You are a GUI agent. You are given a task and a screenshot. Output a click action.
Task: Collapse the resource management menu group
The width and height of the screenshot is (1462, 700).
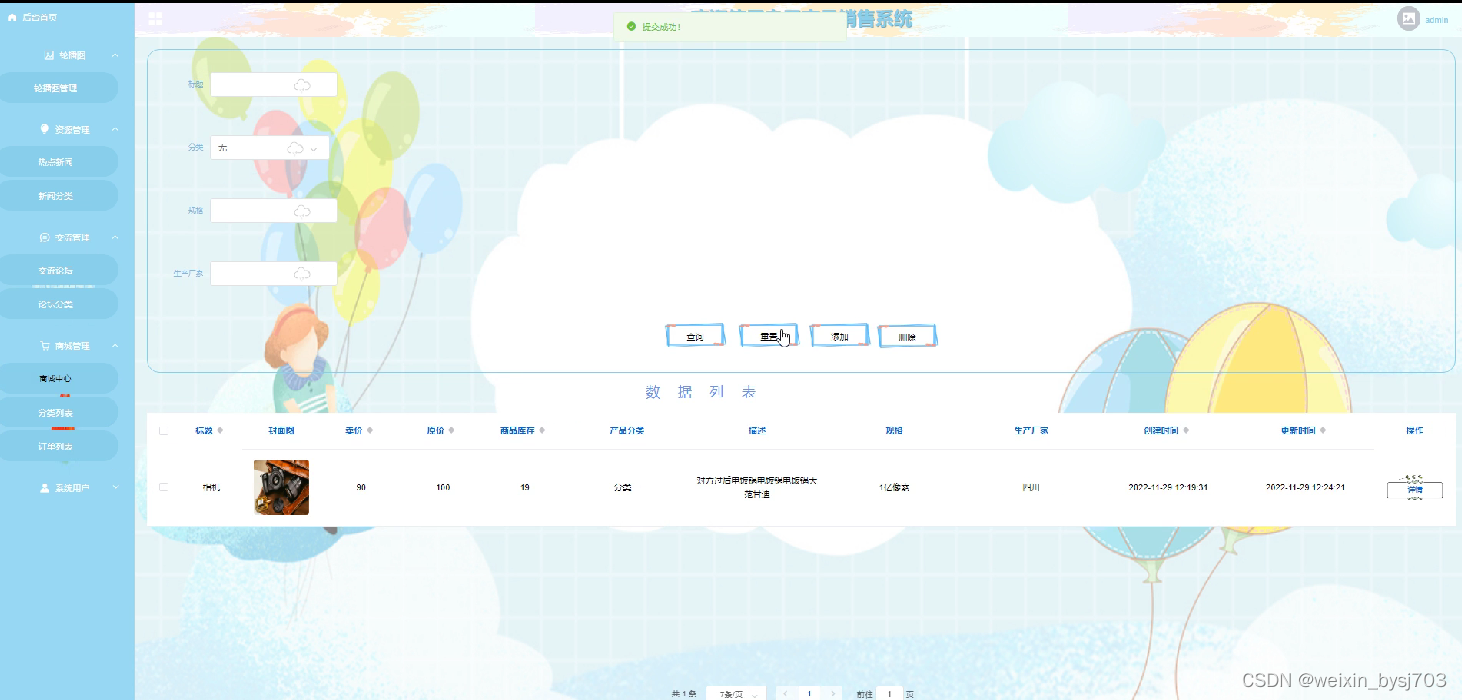[115, 129]
